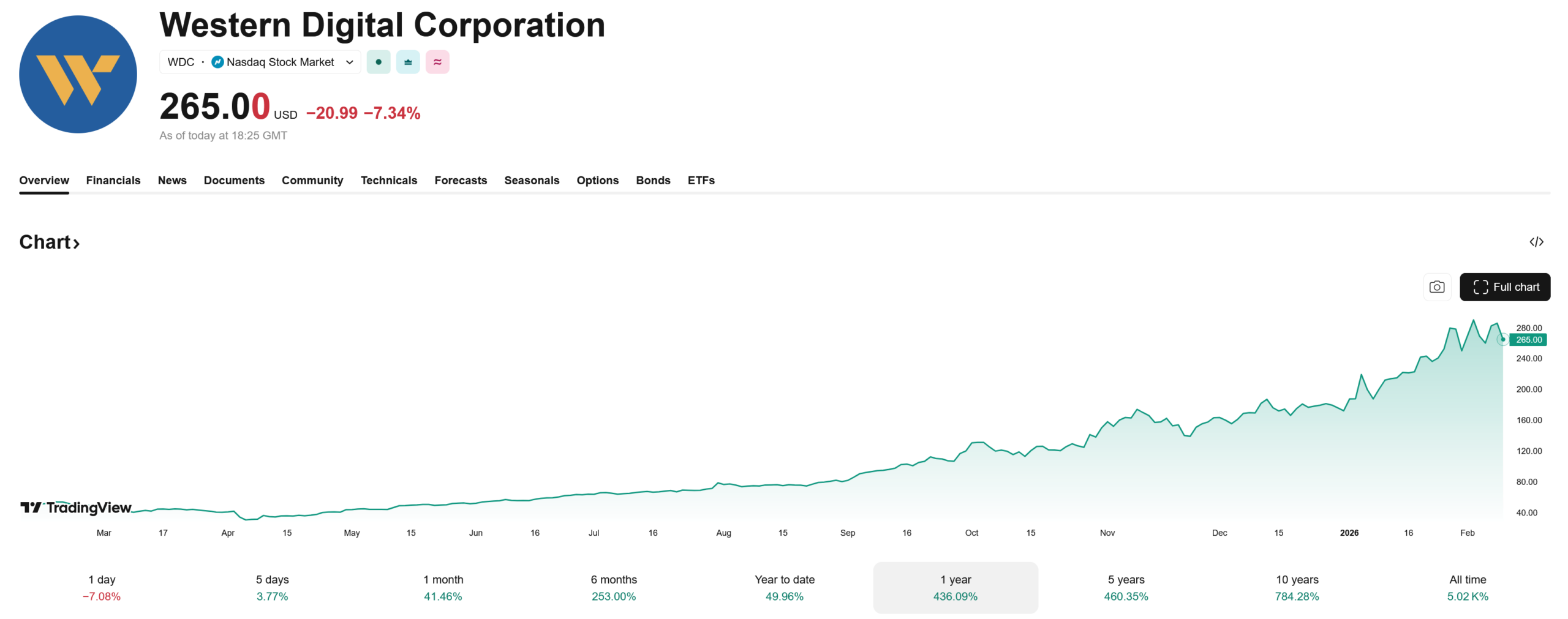This screenshot has width=1568, height=619.
Task: Select the 5 days range
Action: pos(272,587)
